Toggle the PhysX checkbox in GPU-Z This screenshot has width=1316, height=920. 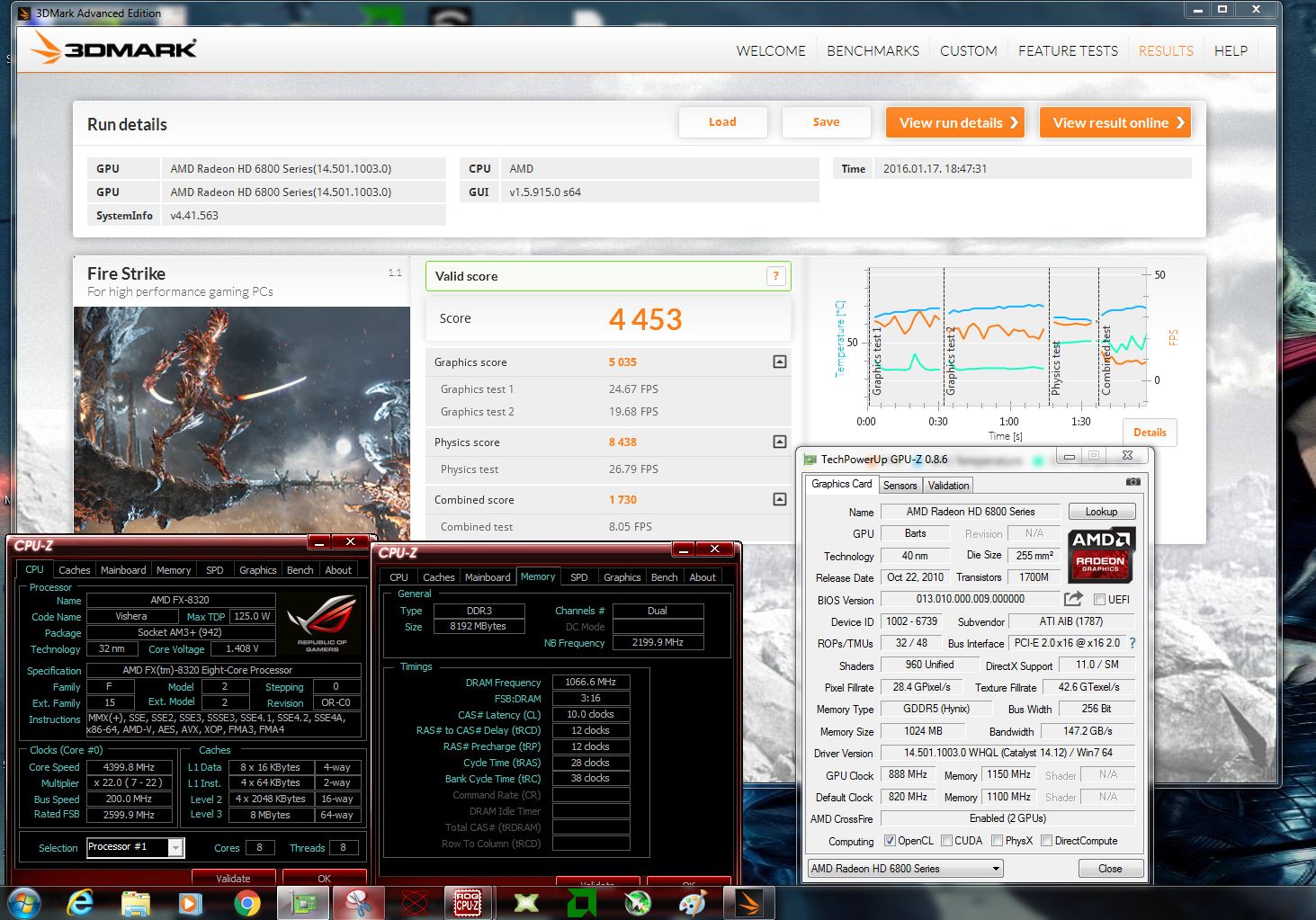pyautogui.click(x=997, y=841)
